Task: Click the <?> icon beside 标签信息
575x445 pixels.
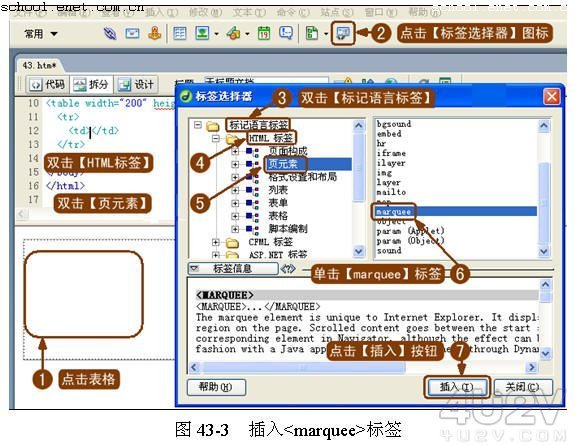Action: 288,269
